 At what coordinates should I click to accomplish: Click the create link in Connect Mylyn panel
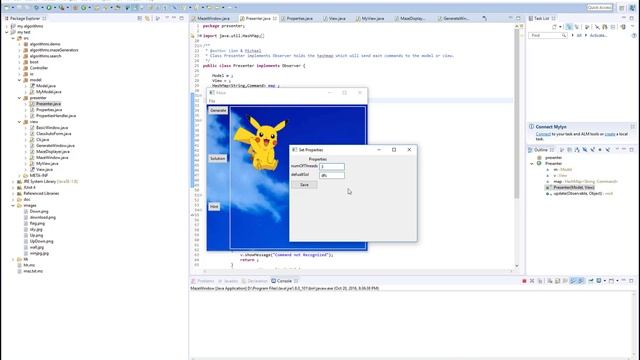(610, 134)
